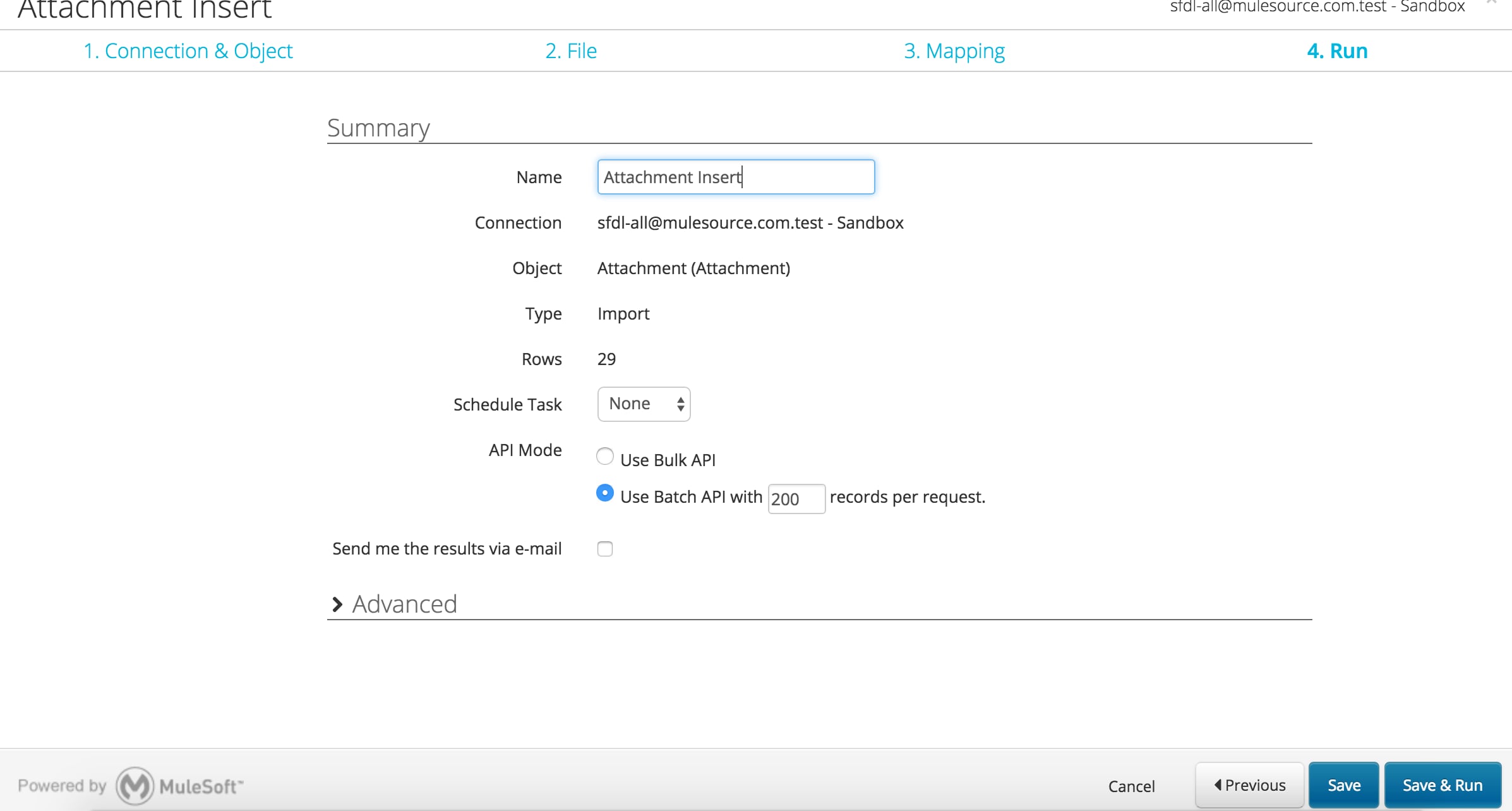
Task: Click the 'Use Bulk API' label
Action: click(668, 460)
